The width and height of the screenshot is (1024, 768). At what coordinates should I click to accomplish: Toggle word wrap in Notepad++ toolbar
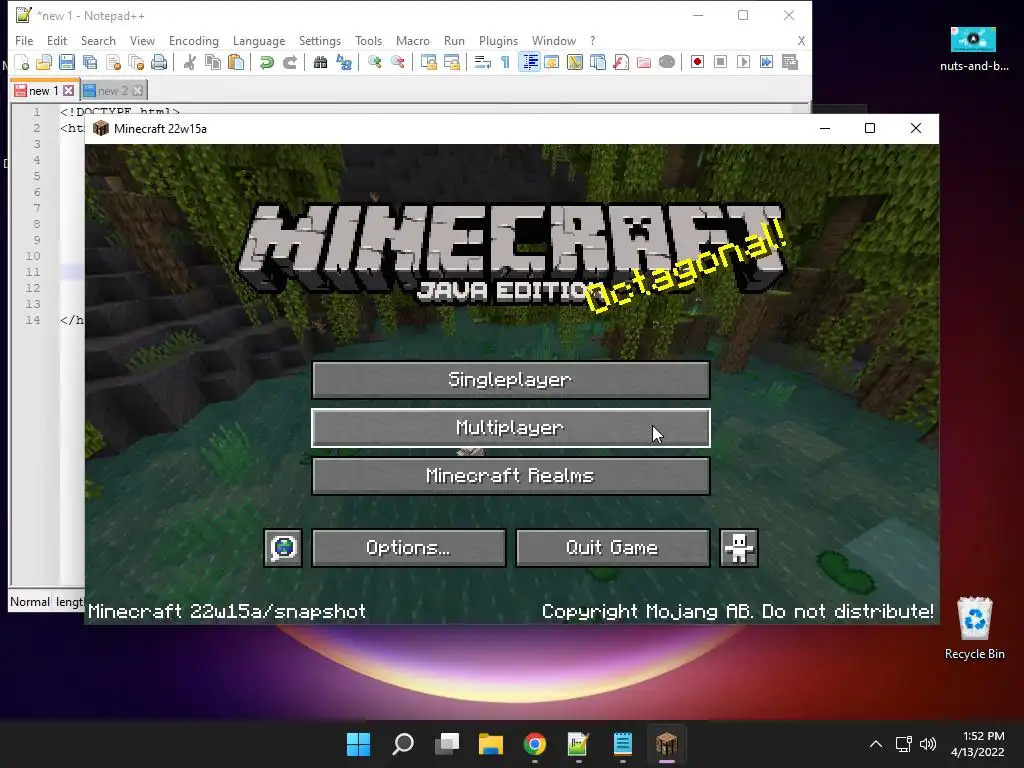click(483, 62)
